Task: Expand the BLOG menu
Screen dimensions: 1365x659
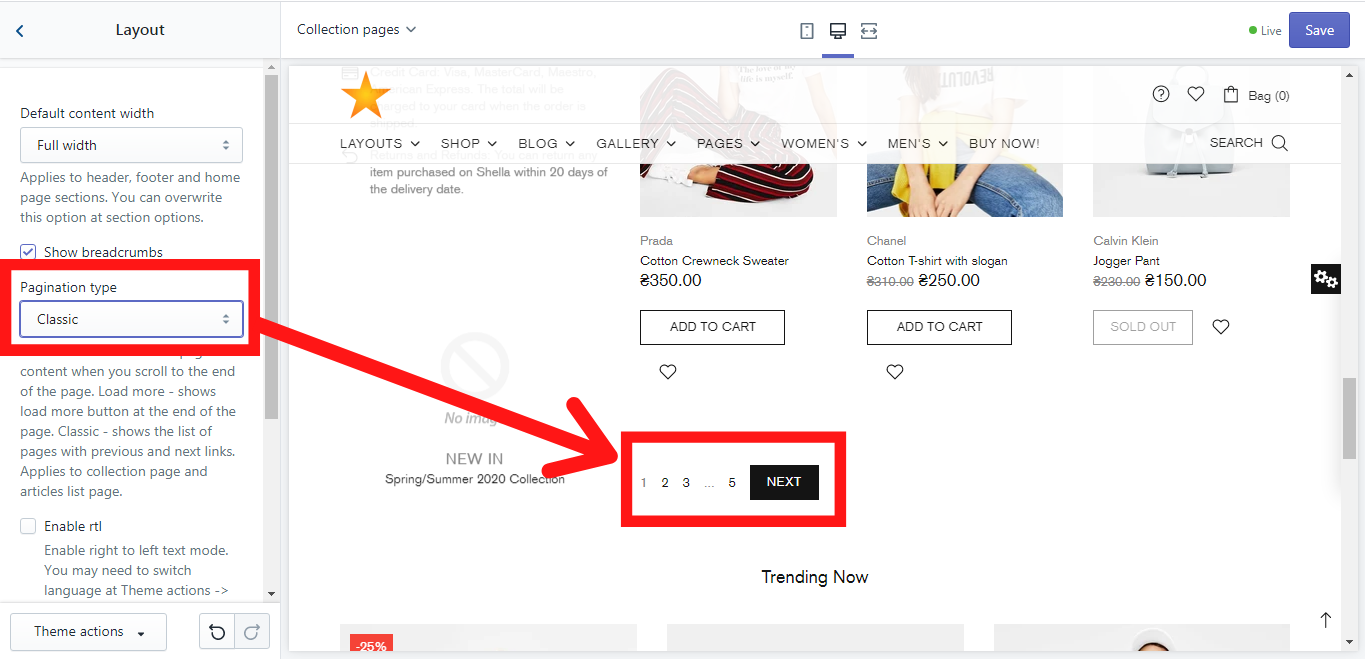Action: 547,144
